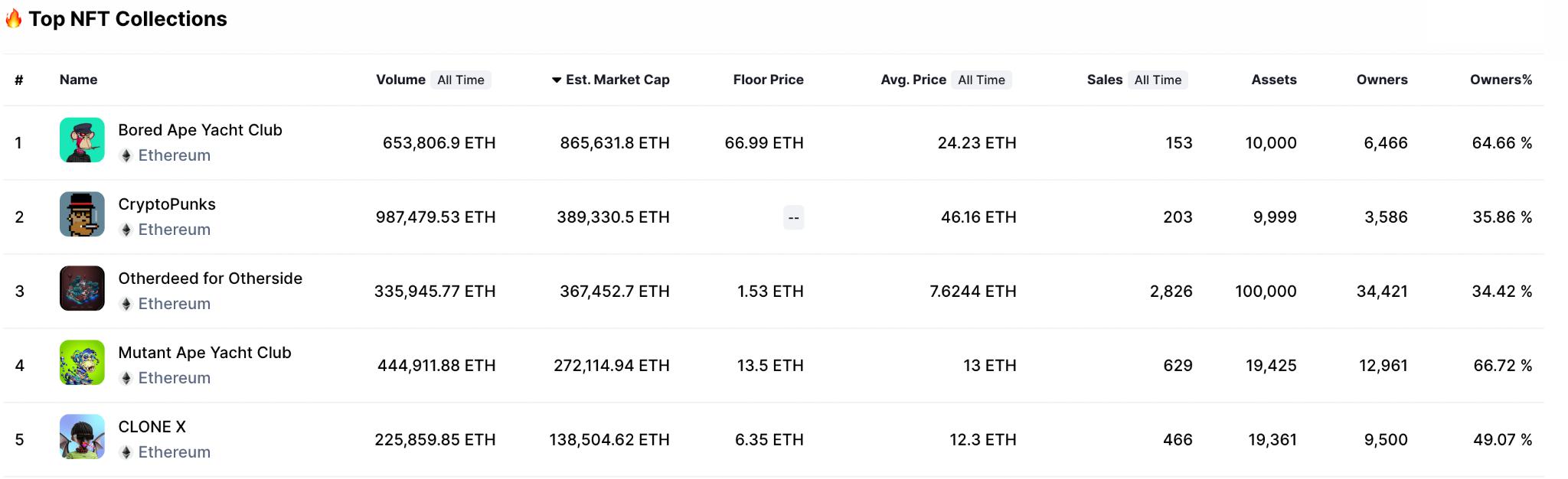Open Bored Ape Yacht Club avatar thumbnail
Screen dimensions: 1568x479
(82, 140)
